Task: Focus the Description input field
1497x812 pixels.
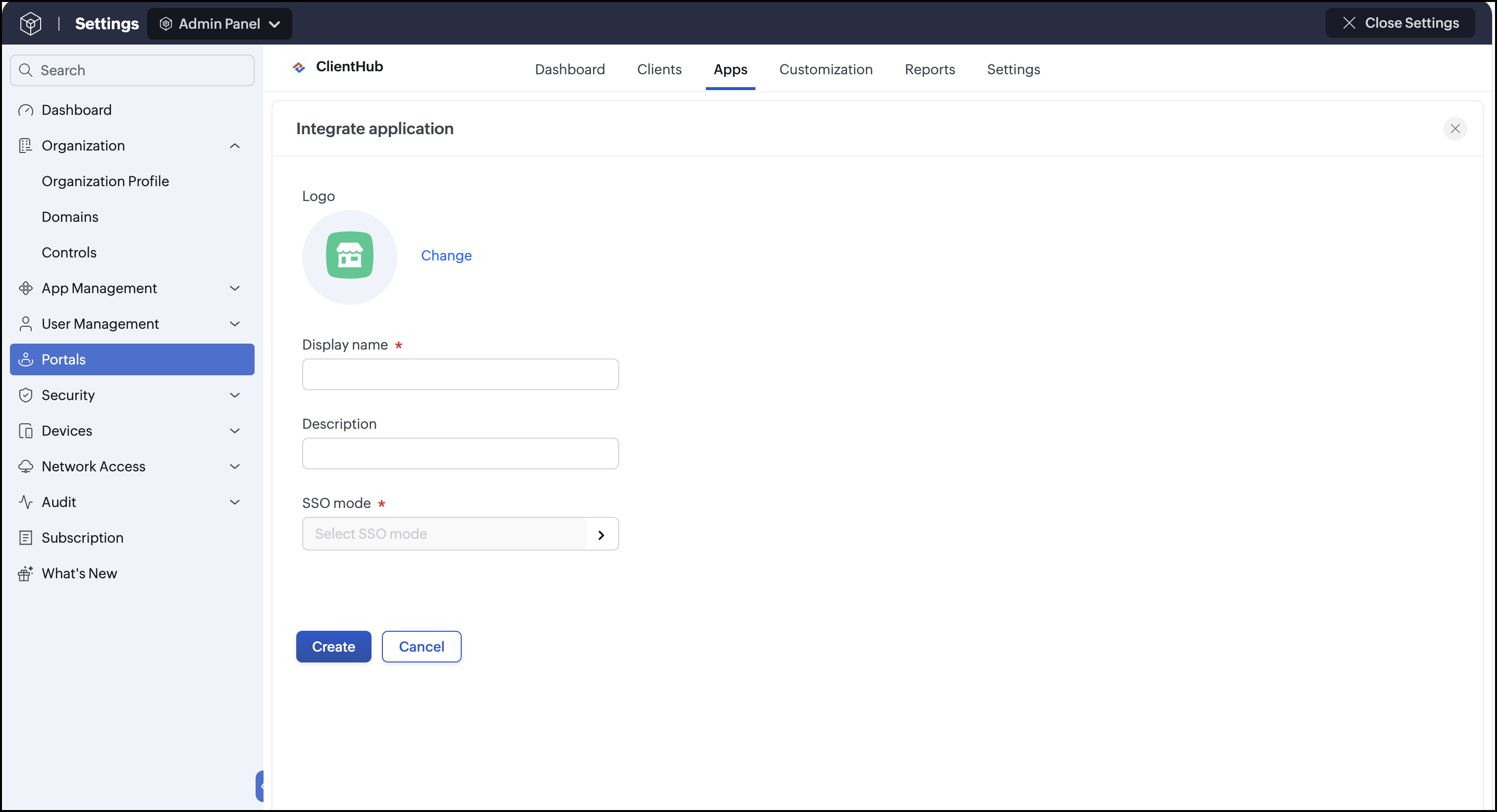Action: [x=460, y=454]
